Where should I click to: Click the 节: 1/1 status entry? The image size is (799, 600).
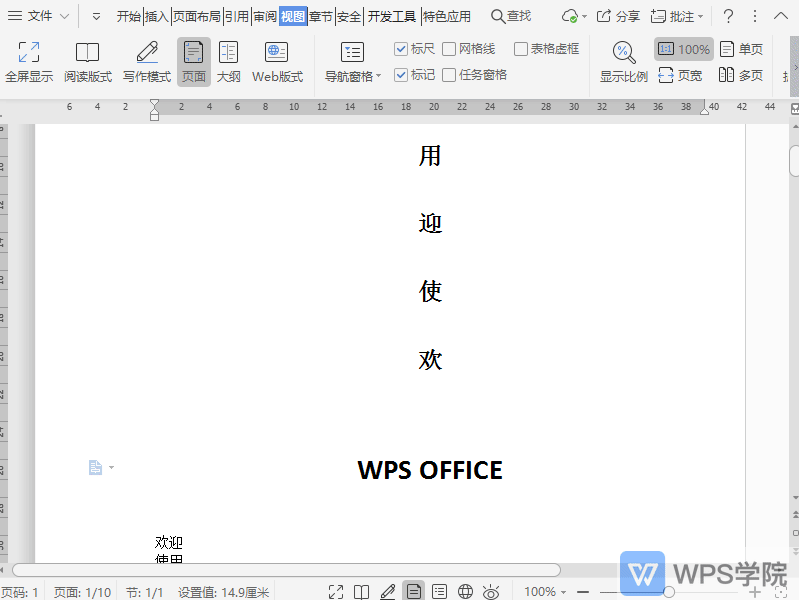coord(144,592)
